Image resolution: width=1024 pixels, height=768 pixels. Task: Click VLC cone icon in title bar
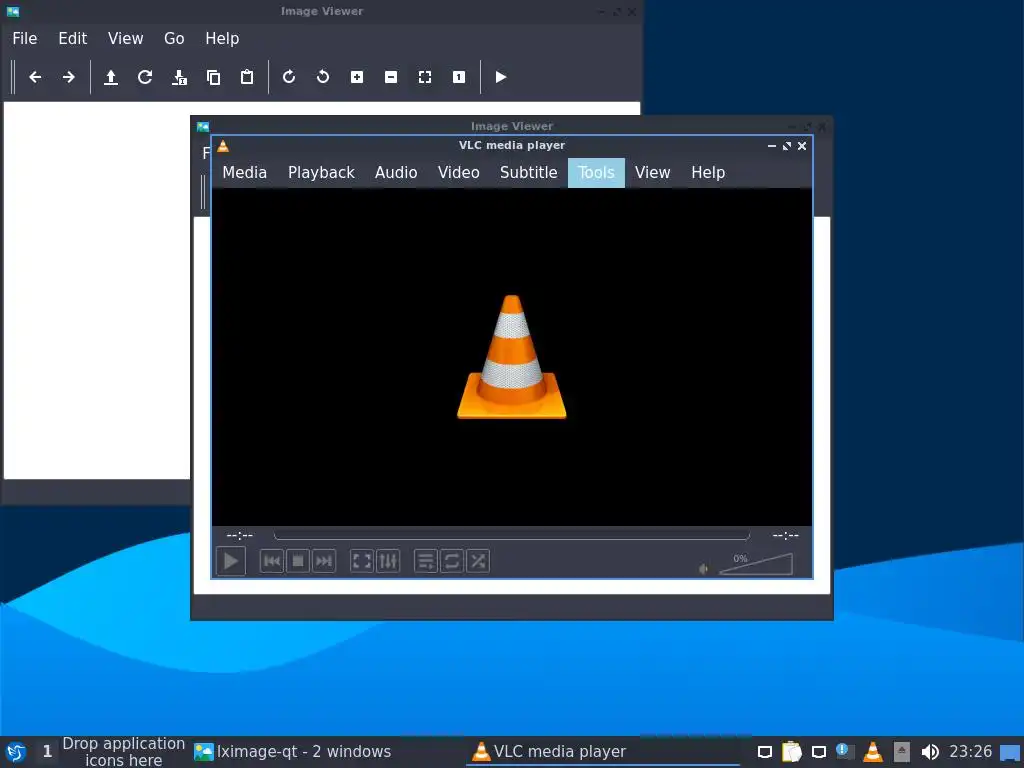tap(223, 146)
